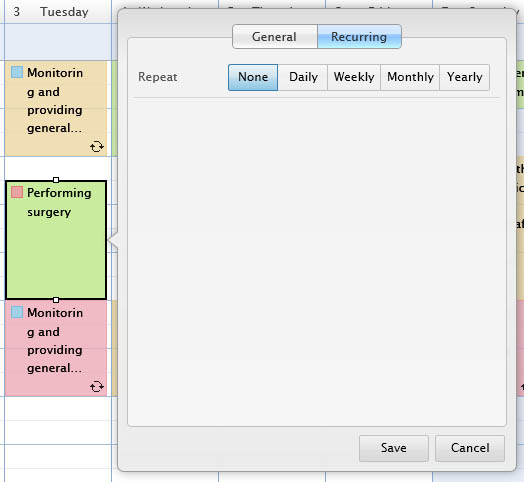Click blue square on beige Monitoring event
Screen dimensions: 524x482
point(17,72)
